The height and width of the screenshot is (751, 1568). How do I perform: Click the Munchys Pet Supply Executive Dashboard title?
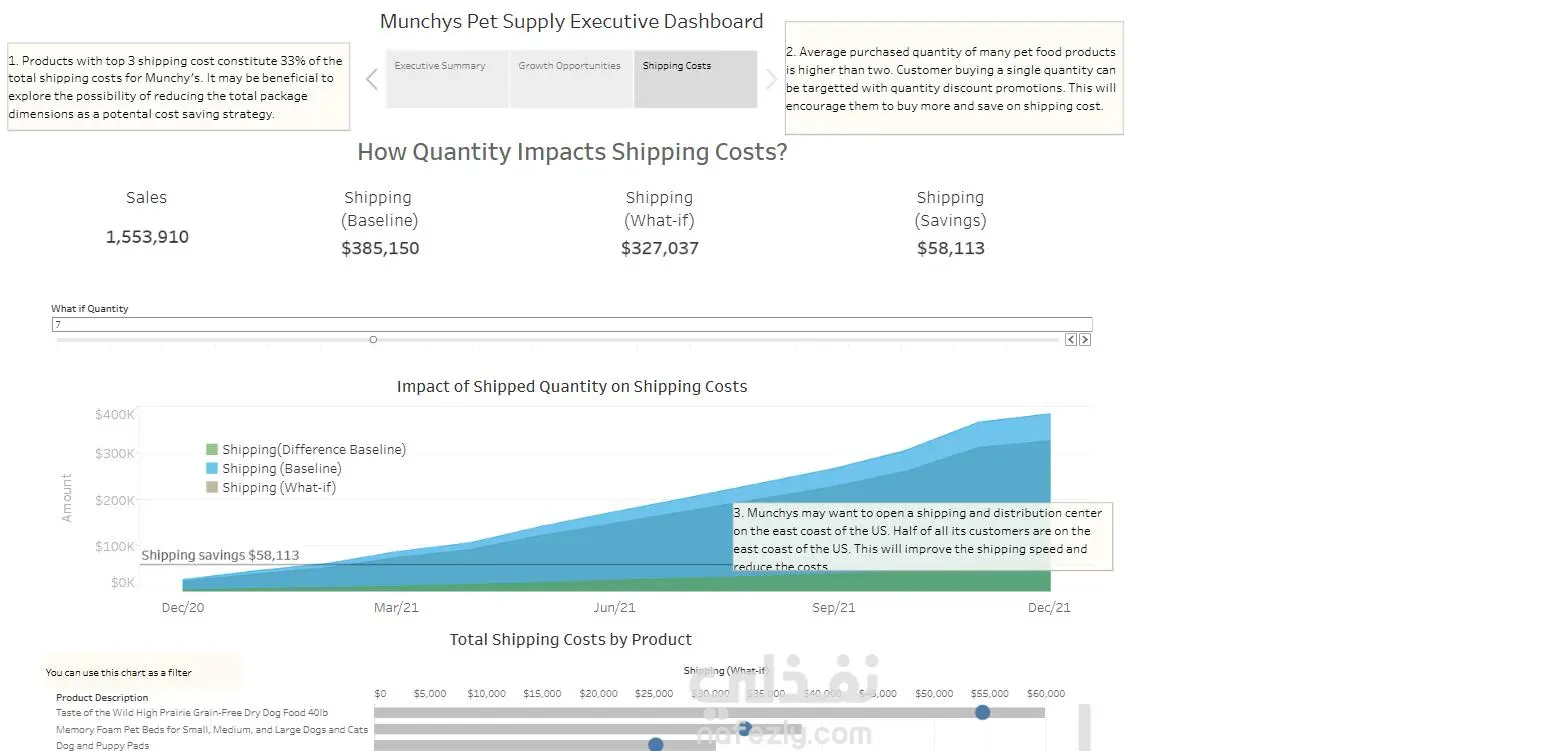pos(572,21)
